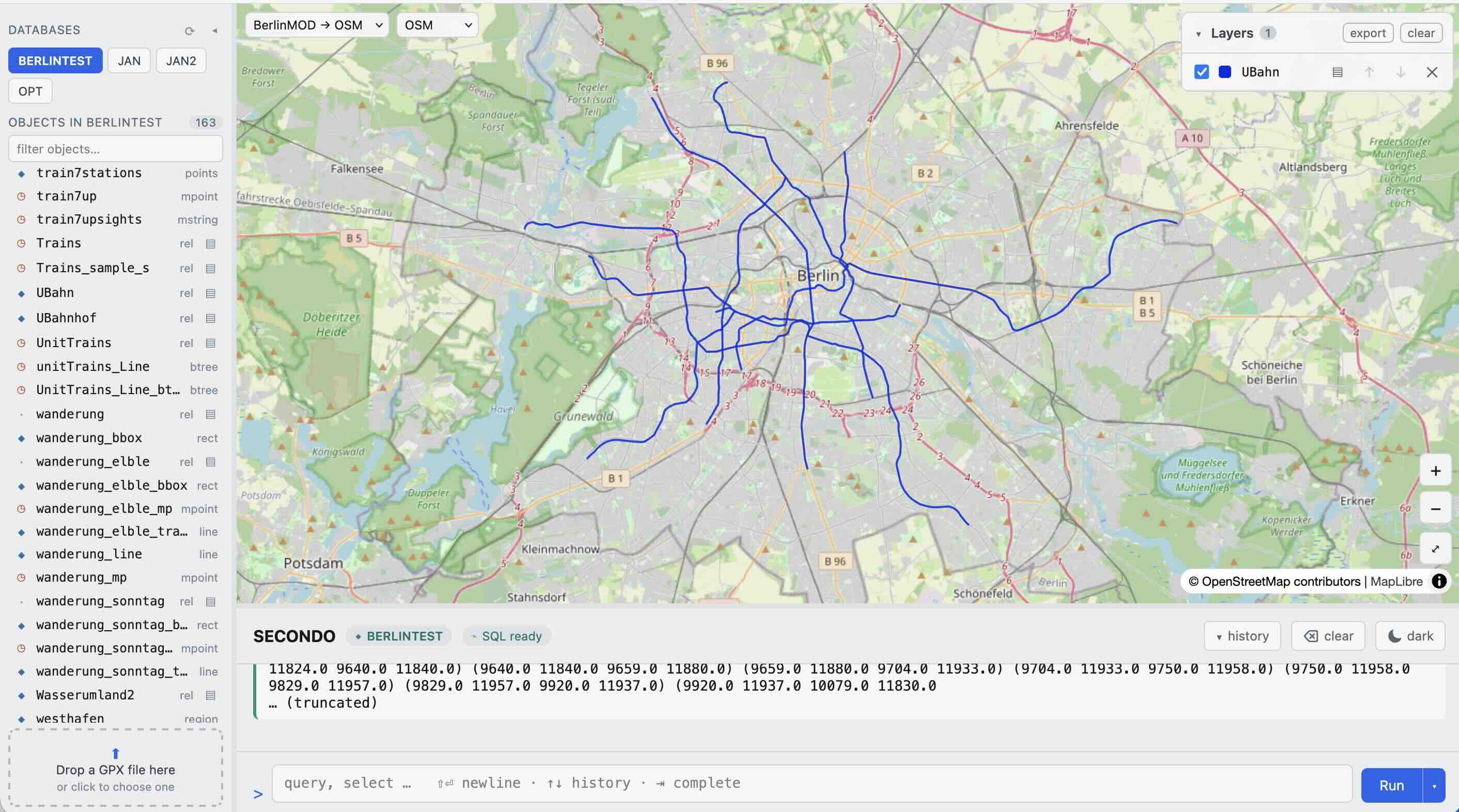The width and height of the screenshot is (1459, 812).
Task: Refresh the databases list icon
Action: tap(189, 30)
